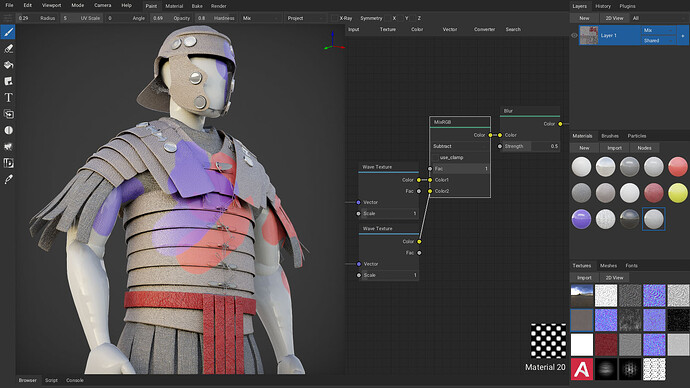Open Subtract blend type dropdown in MixRGB
Screen dimensions: 690x388
[x=460, y=146]
